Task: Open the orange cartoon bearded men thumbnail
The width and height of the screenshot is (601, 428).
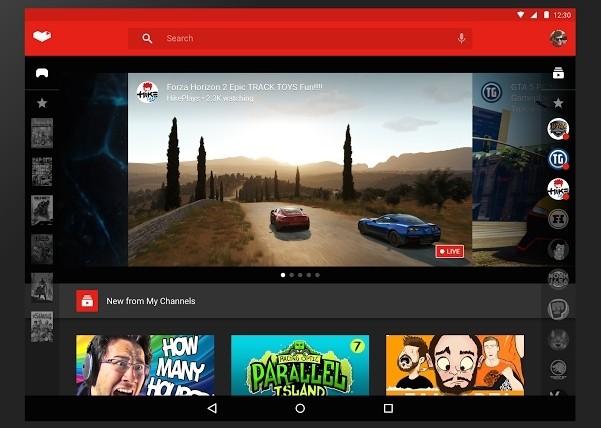Action: (455, 365)
